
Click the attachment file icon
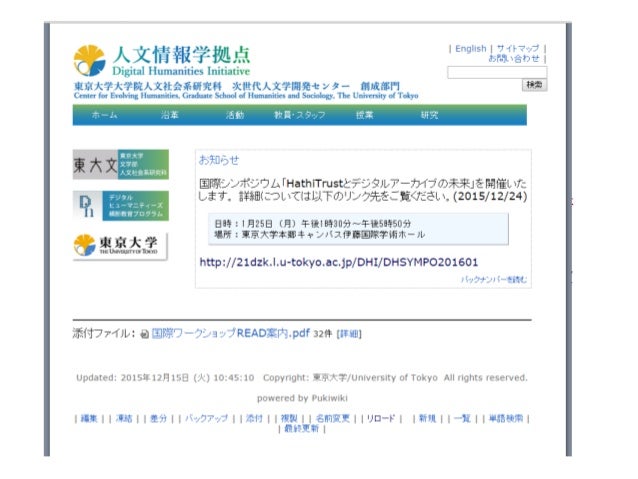click(x=144, y=334)
